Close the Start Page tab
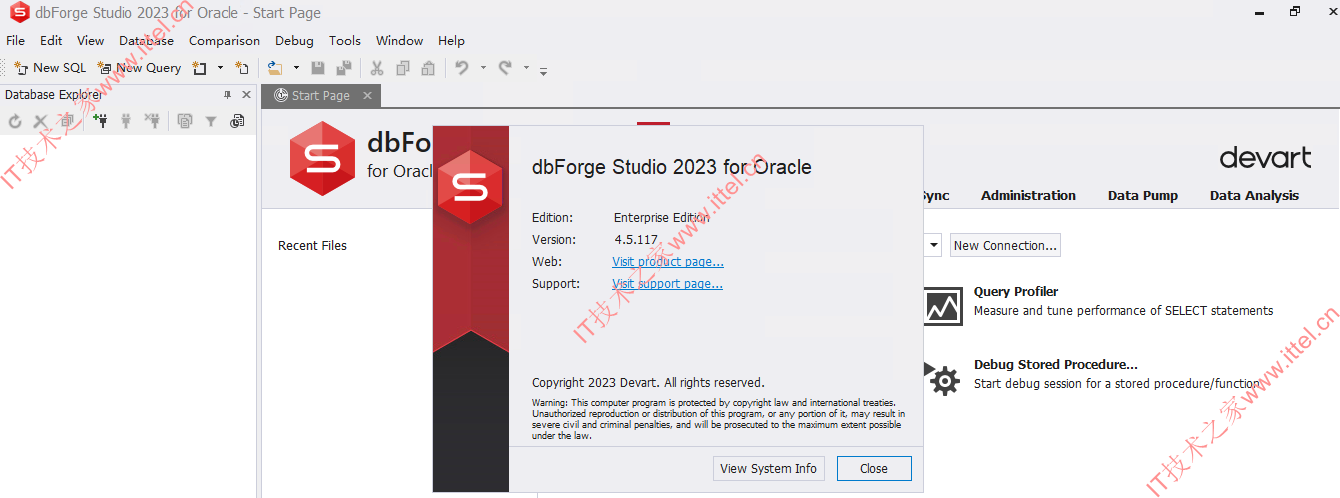Screen dimensions: 1340x498 (367, 95)
